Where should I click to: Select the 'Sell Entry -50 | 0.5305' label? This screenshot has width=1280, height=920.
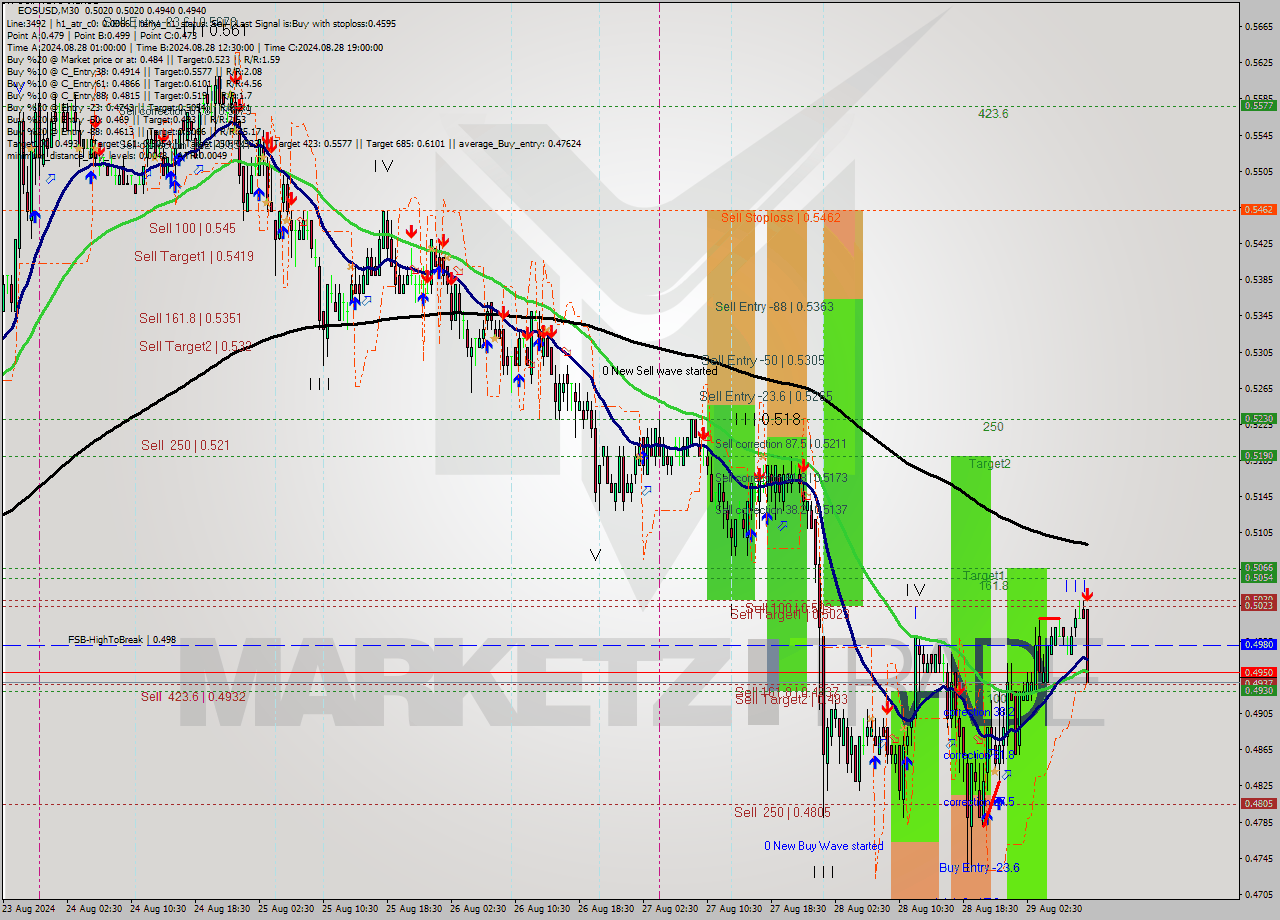click(763, 360)
